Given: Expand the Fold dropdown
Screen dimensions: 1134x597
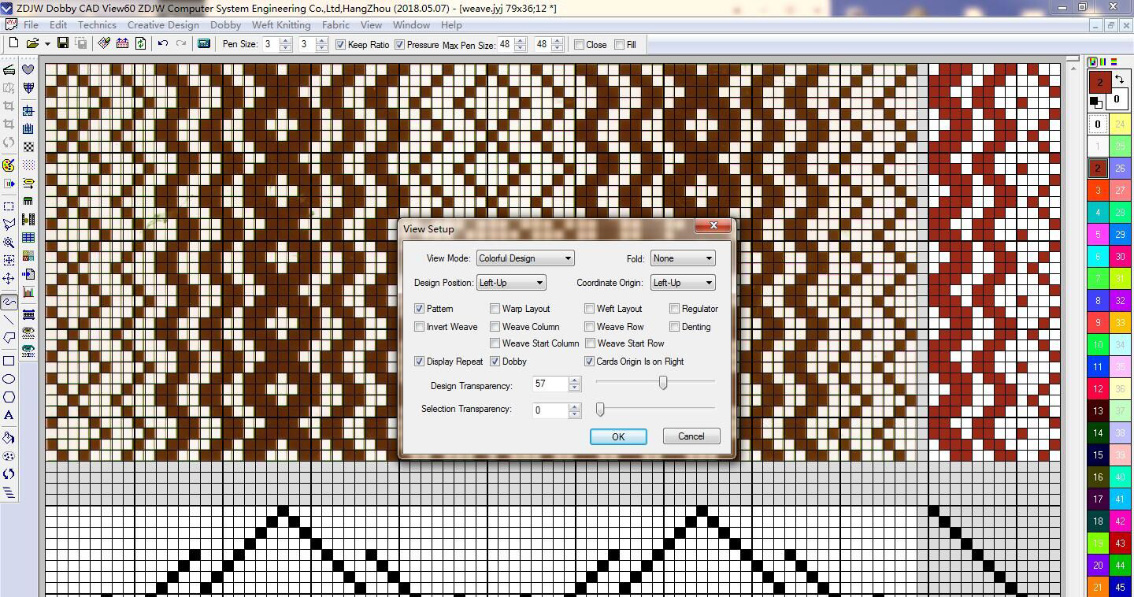Looking at the screenshot, I should [x=682, y=258].
